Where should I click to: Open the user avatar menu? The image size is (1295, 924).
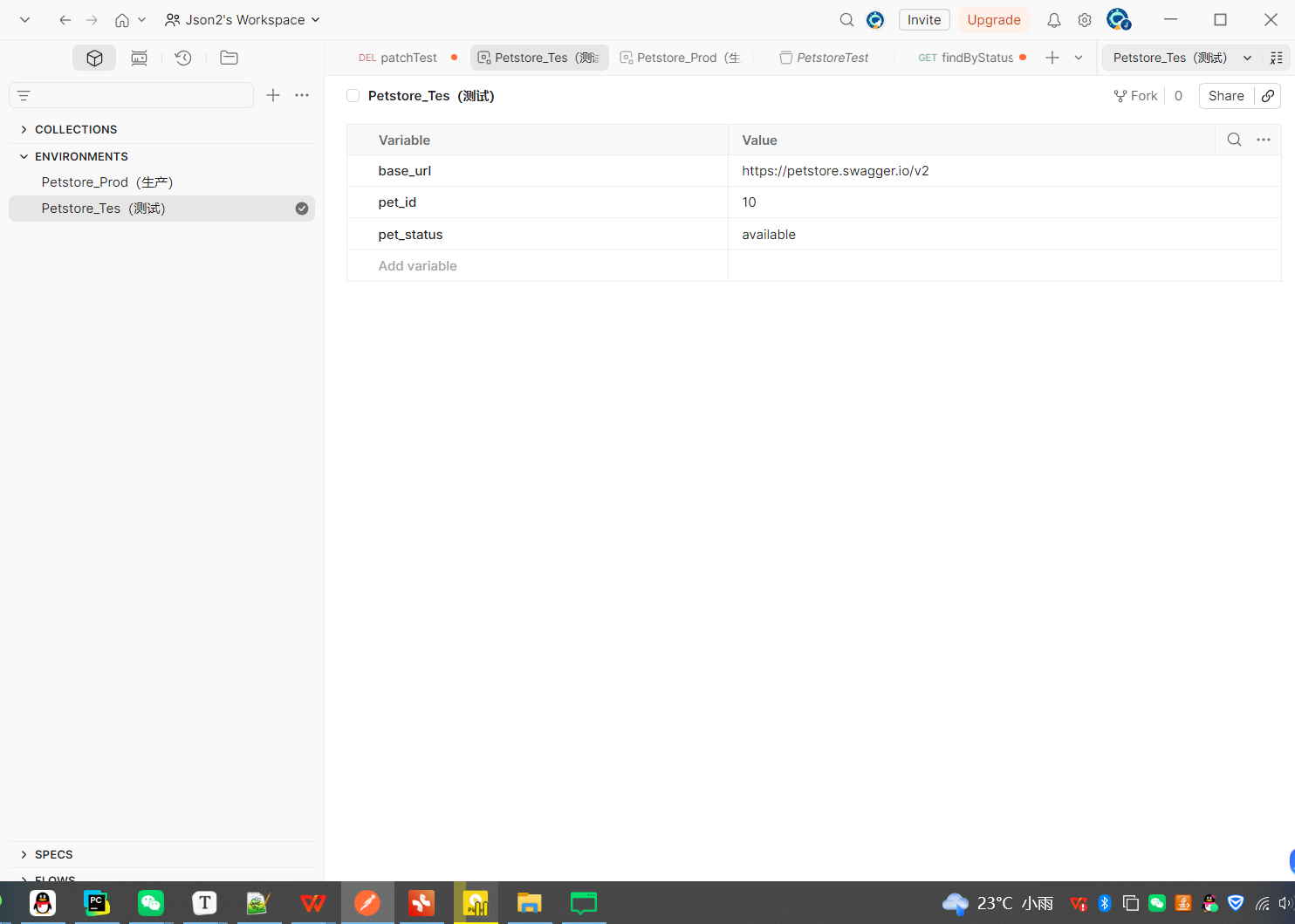click(x=1119, y=19)
